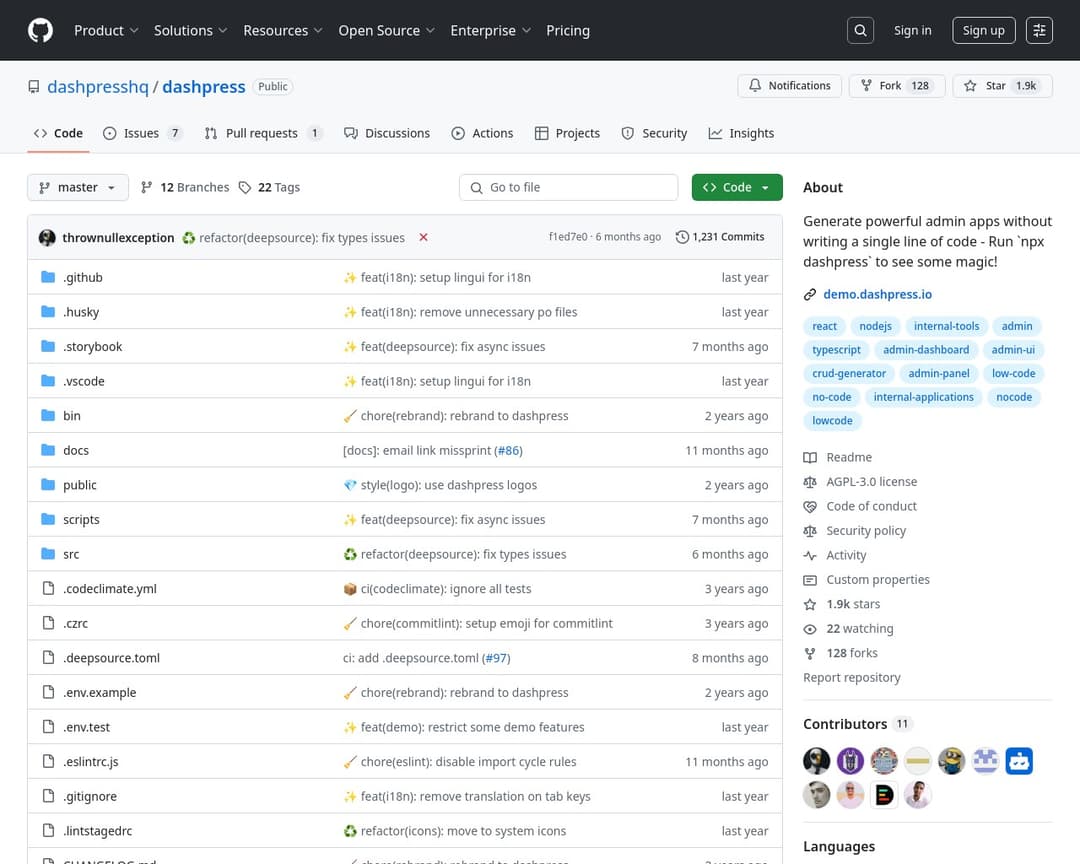
Task: Expand the Enterprise menu
Action: [490, 30]
